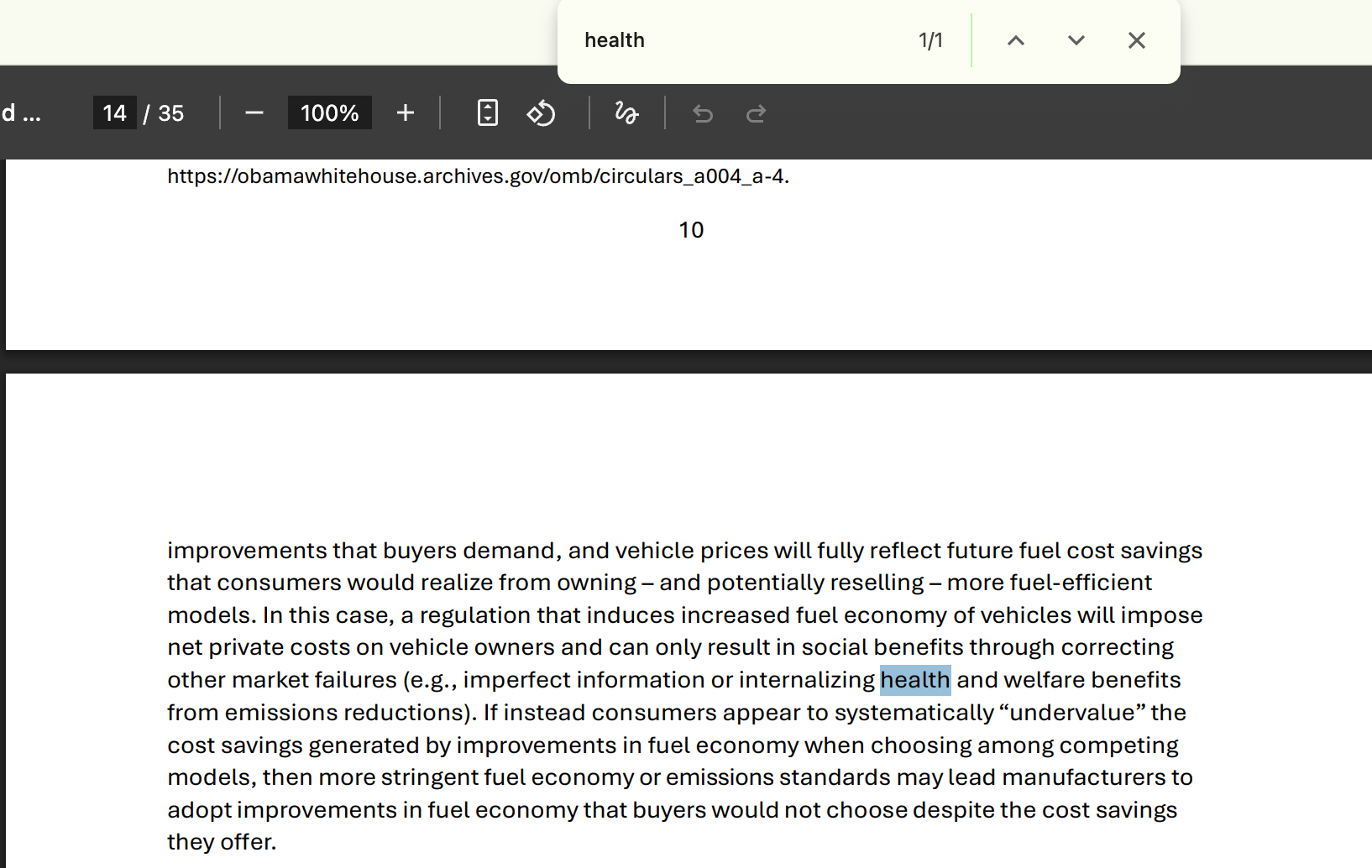Screen dimensions: 1372x868
Task: Zoom out with the minus button
Action: [x=254, y=113]
